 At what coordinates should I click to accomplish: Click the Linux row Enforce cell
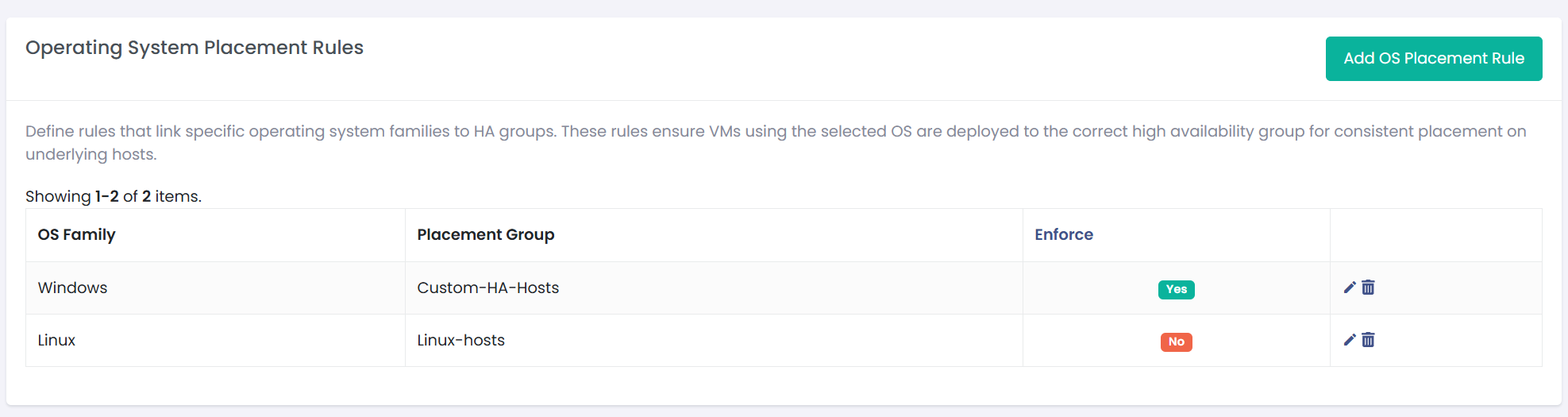pos(1177,341)
